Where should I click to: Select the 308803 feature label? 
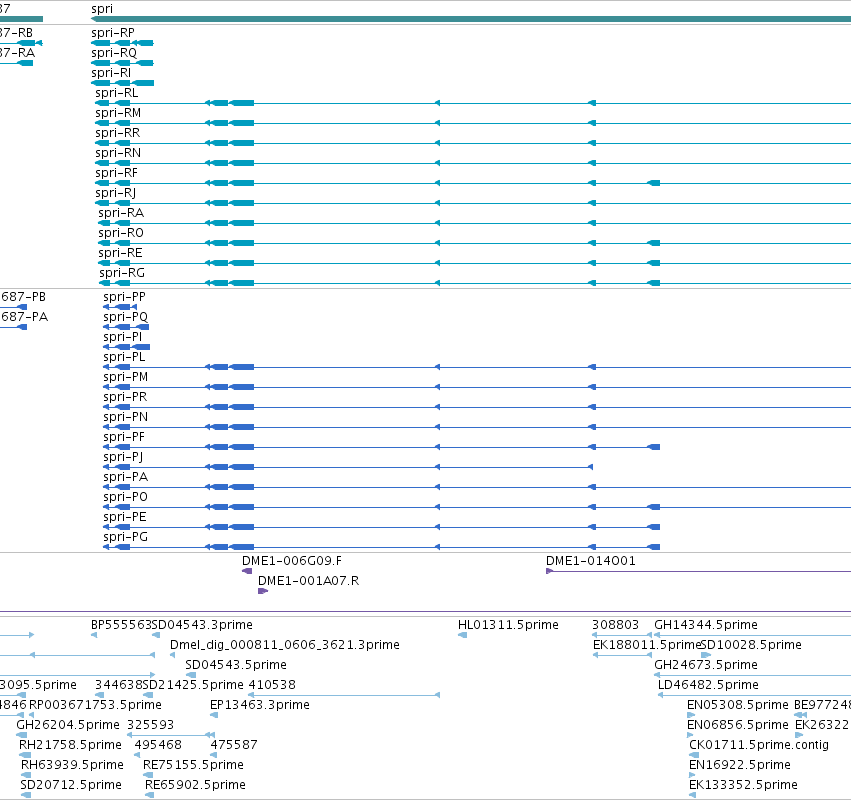tap(615, 625)
